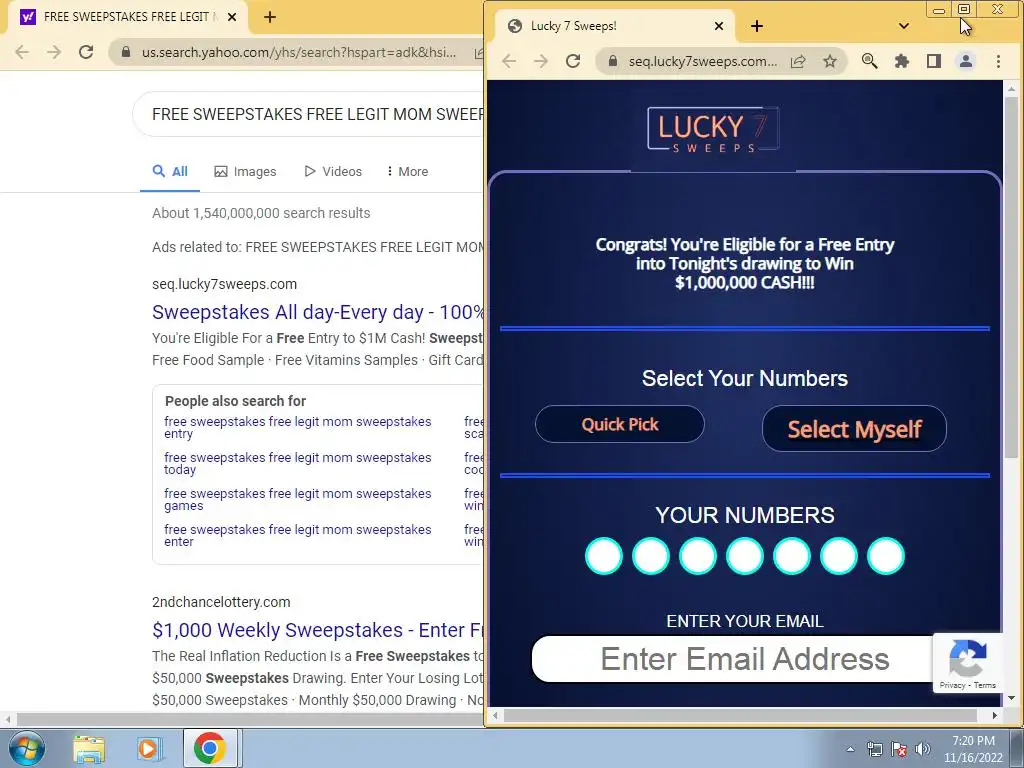Open the Windows Start menu

pos(26,748)
